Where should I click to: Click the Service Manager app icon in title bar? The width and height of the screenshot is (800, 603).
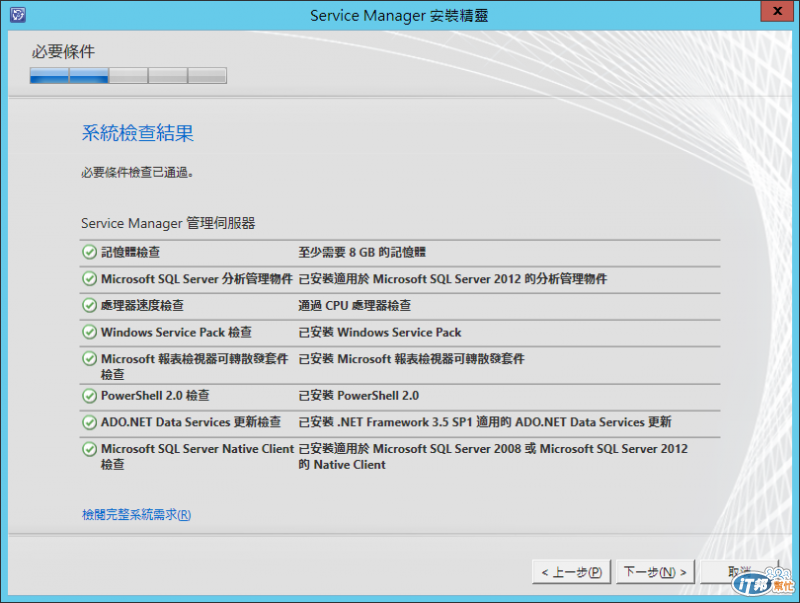pyautogui.click(x=18, y=14)
